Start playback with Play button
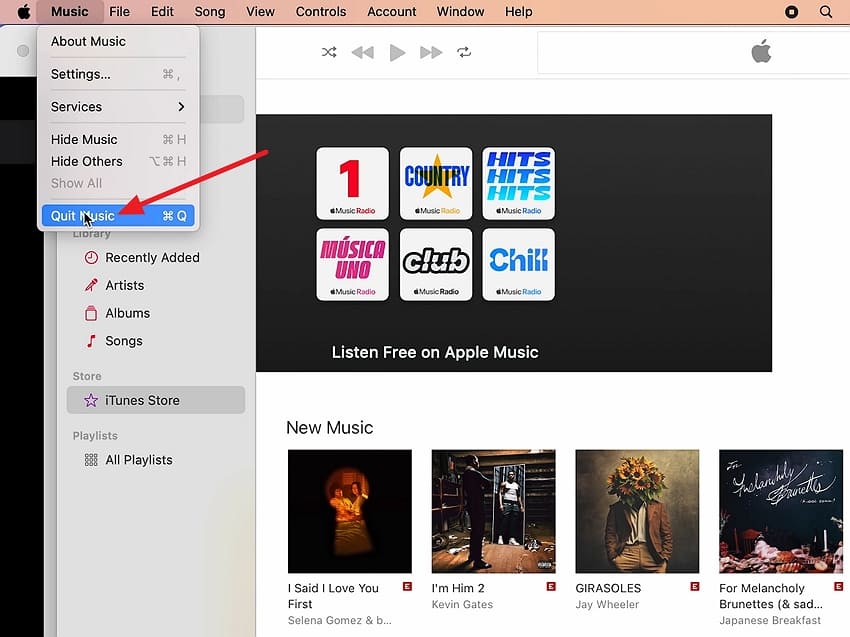Viewport: 850px width, 637px height. (397, 53)
